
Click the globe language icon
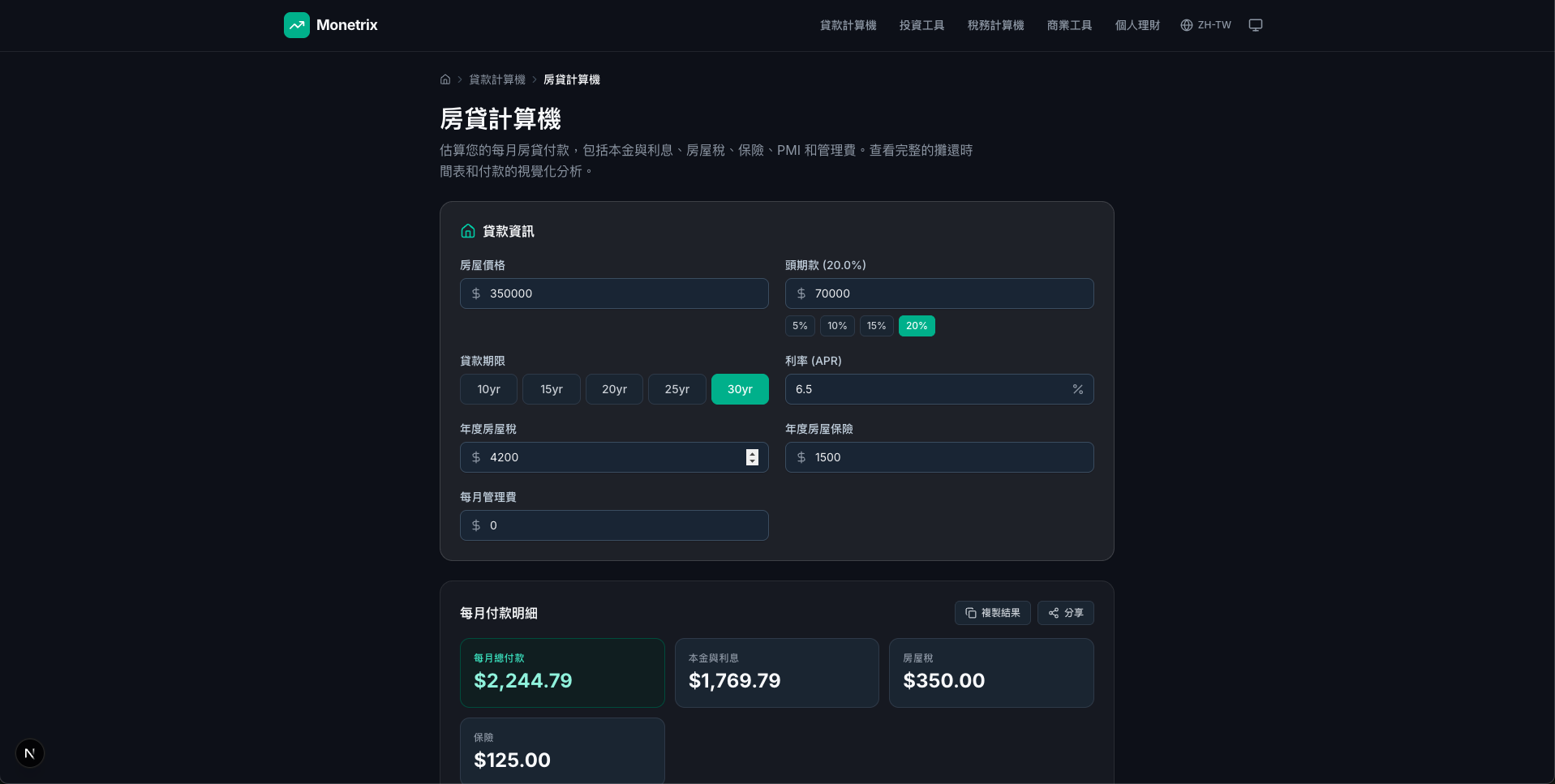tap(1187, 25)
